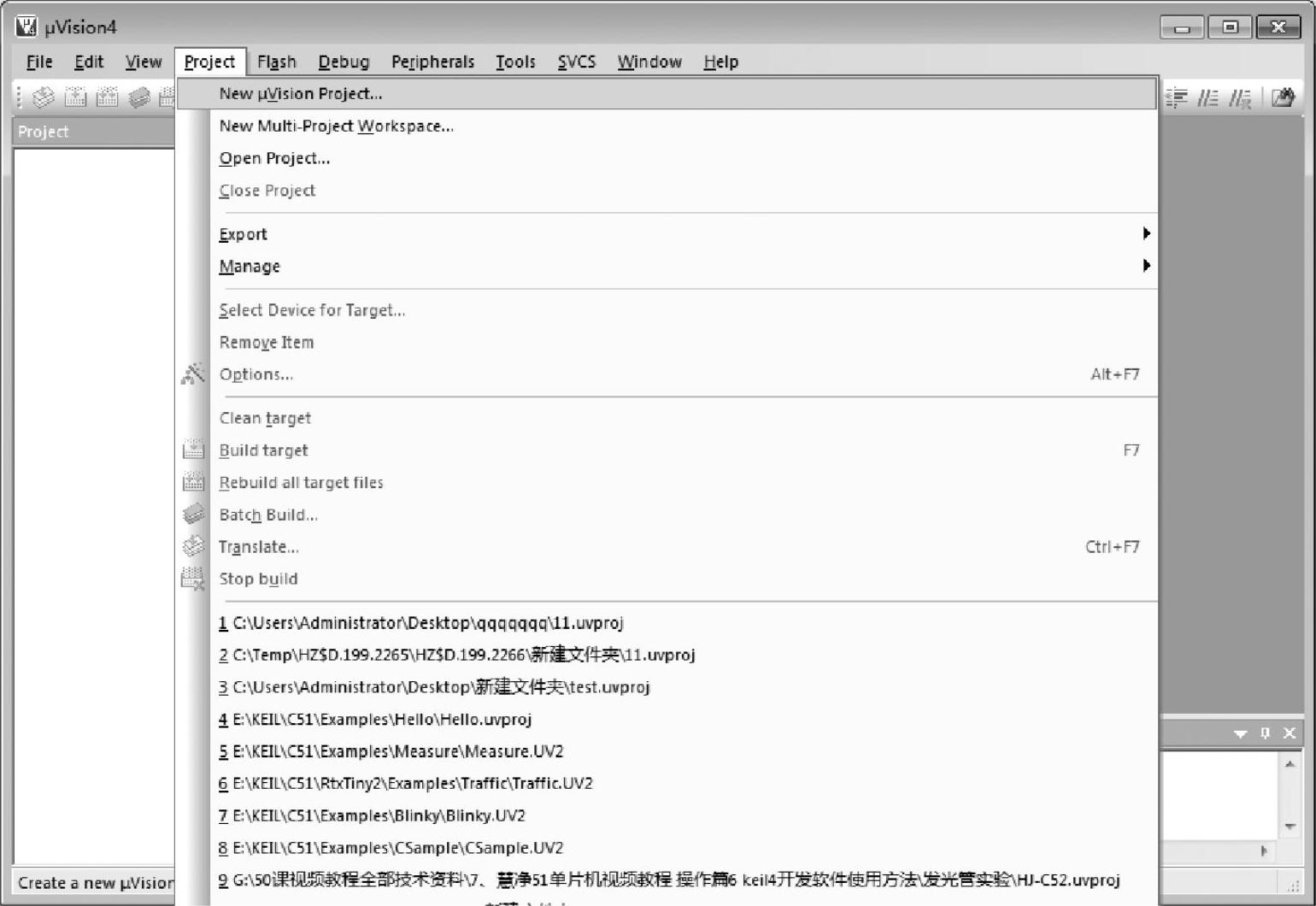
Task: Expand the Export submenu
Action: [x=683, y=234]
